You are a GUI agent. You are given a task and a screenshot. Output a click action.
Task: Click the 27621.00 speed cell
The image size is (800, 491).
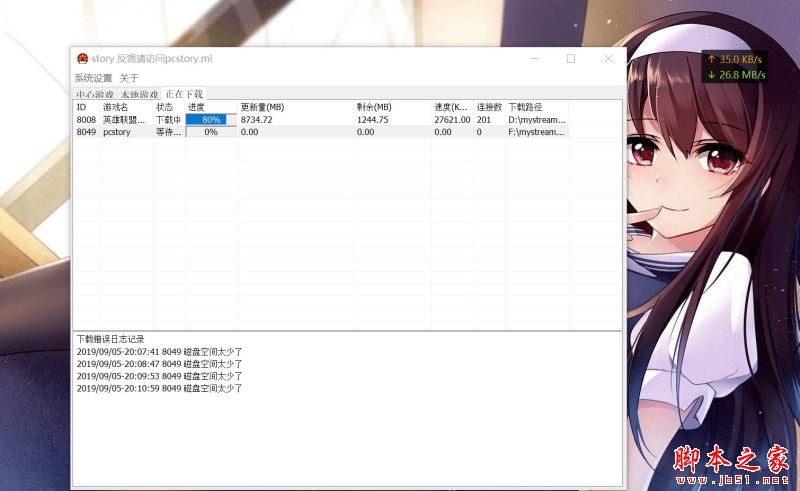[x=452, y=119]
